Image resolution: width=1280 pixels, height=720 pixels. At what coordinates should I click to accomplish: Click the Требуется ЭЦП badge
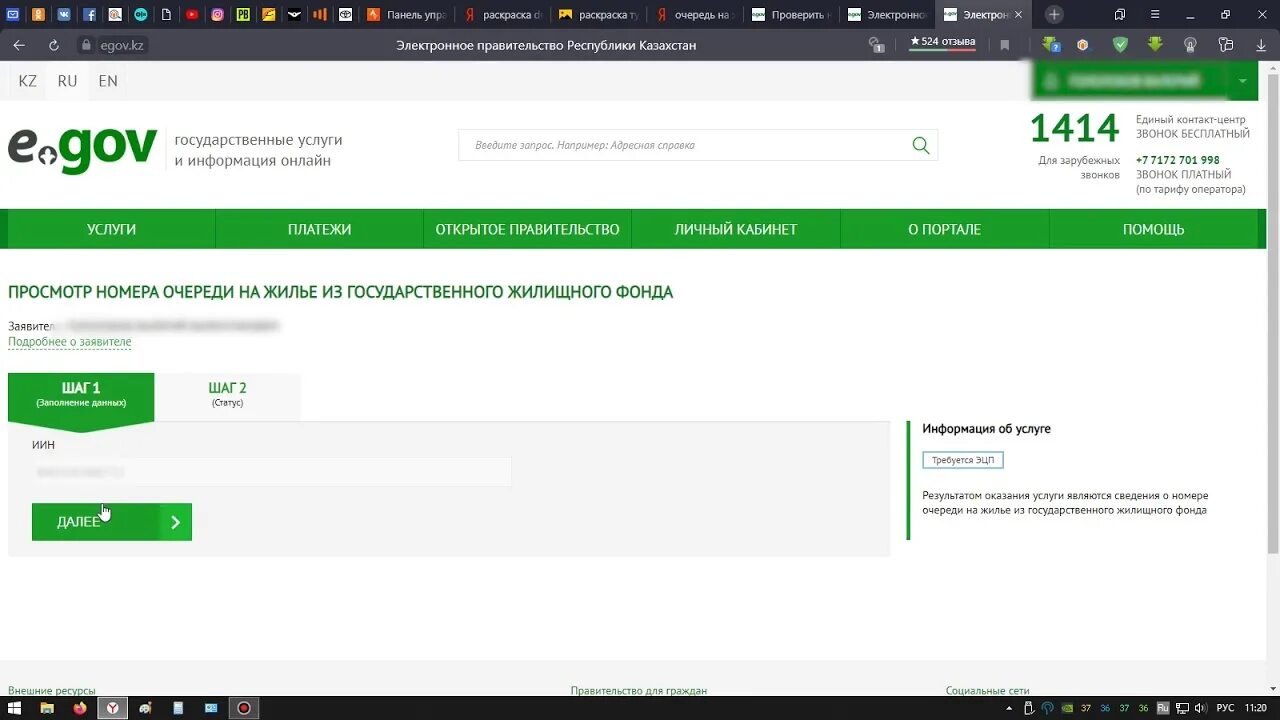963,459
